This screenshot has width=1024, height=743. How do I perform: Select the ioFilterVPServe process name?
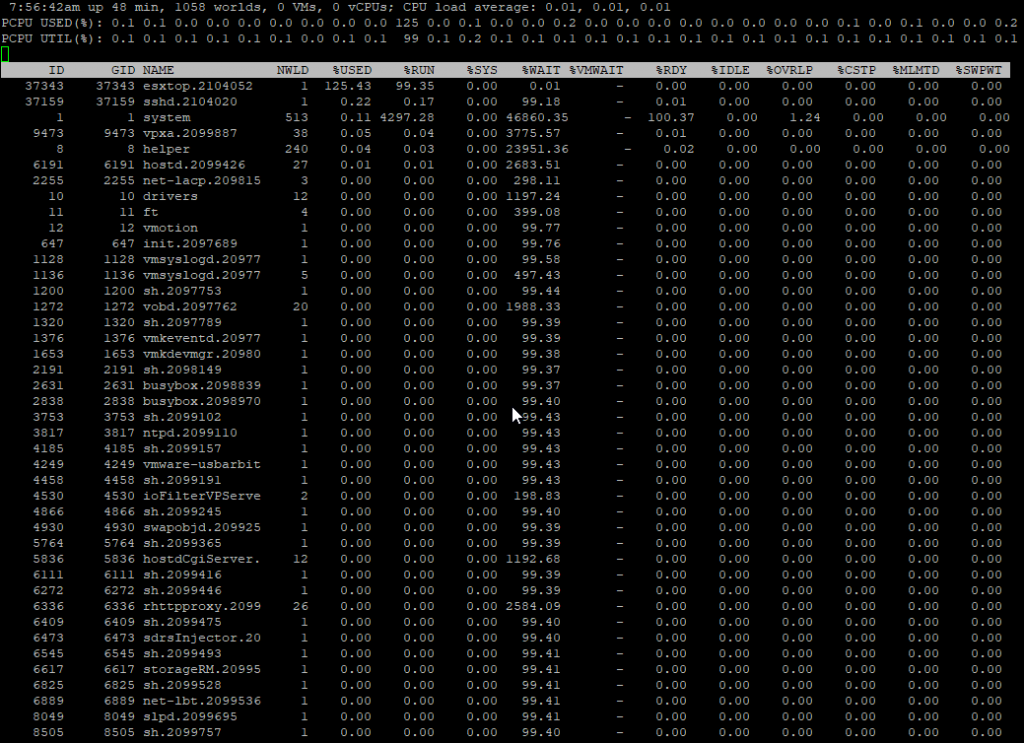(202, 496)
